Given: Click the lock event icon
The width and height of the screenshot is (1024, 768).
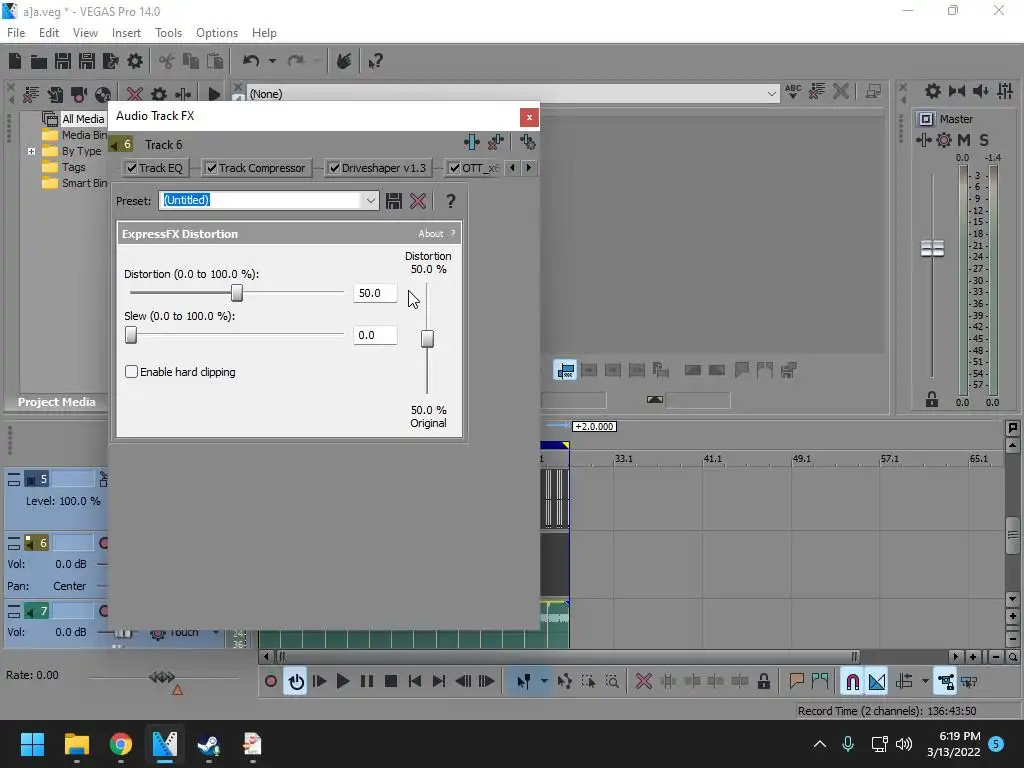Looking at the screenshot, I should click(763, 682).
